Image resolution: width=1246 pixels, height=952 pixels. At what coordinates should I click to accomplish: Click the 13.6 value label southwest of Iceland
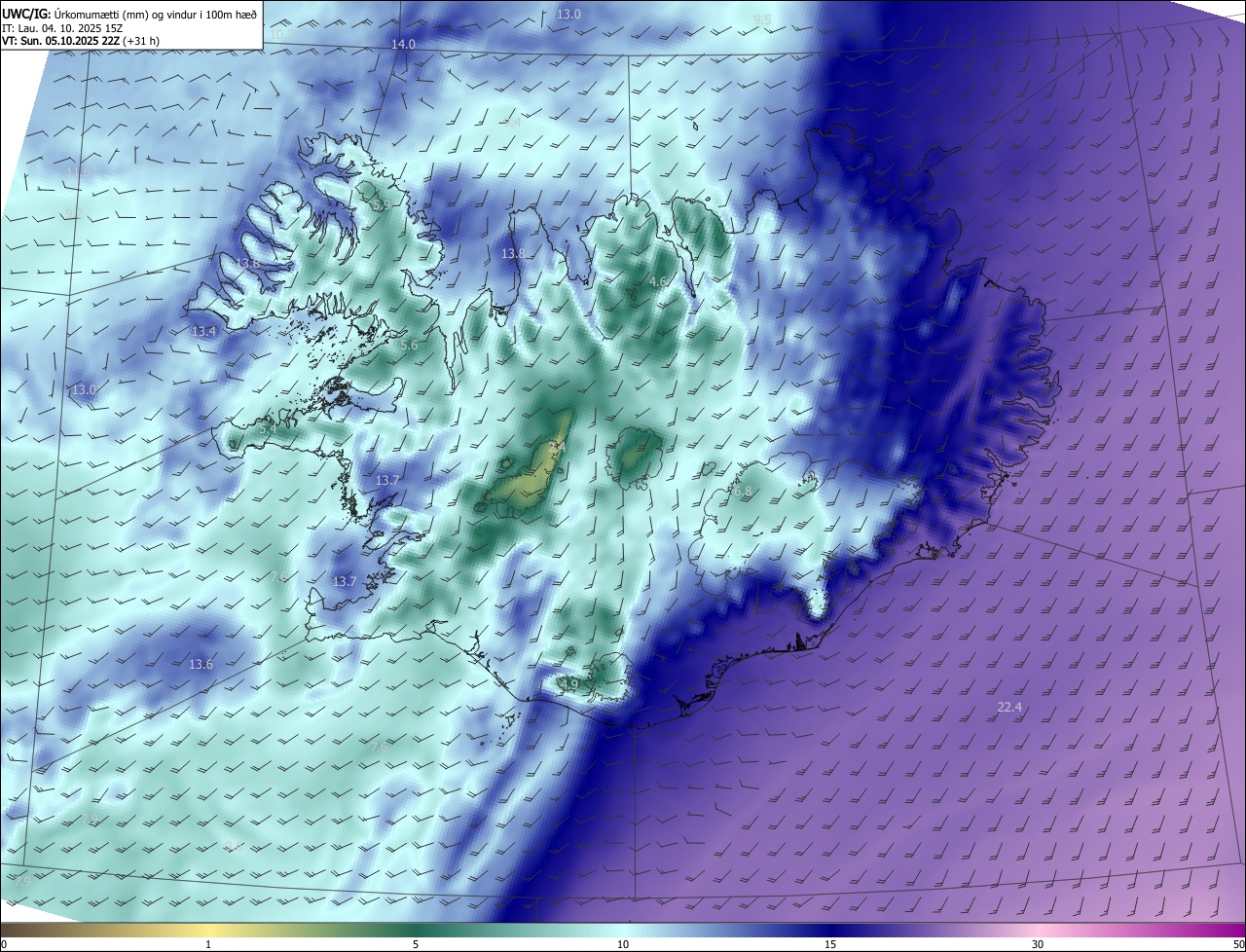click(x=201, y=664)
